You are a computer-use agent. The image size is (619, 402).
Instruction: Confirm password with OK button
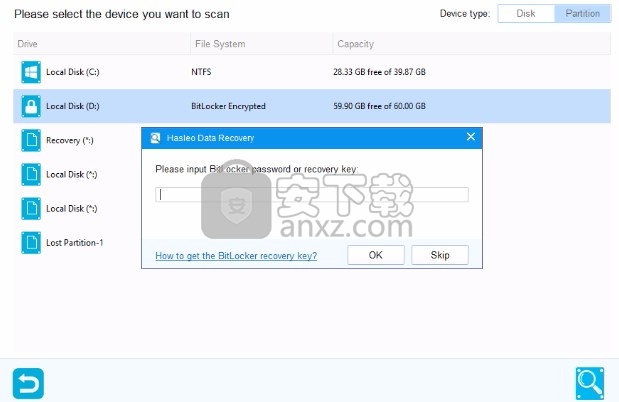[375, 255]
